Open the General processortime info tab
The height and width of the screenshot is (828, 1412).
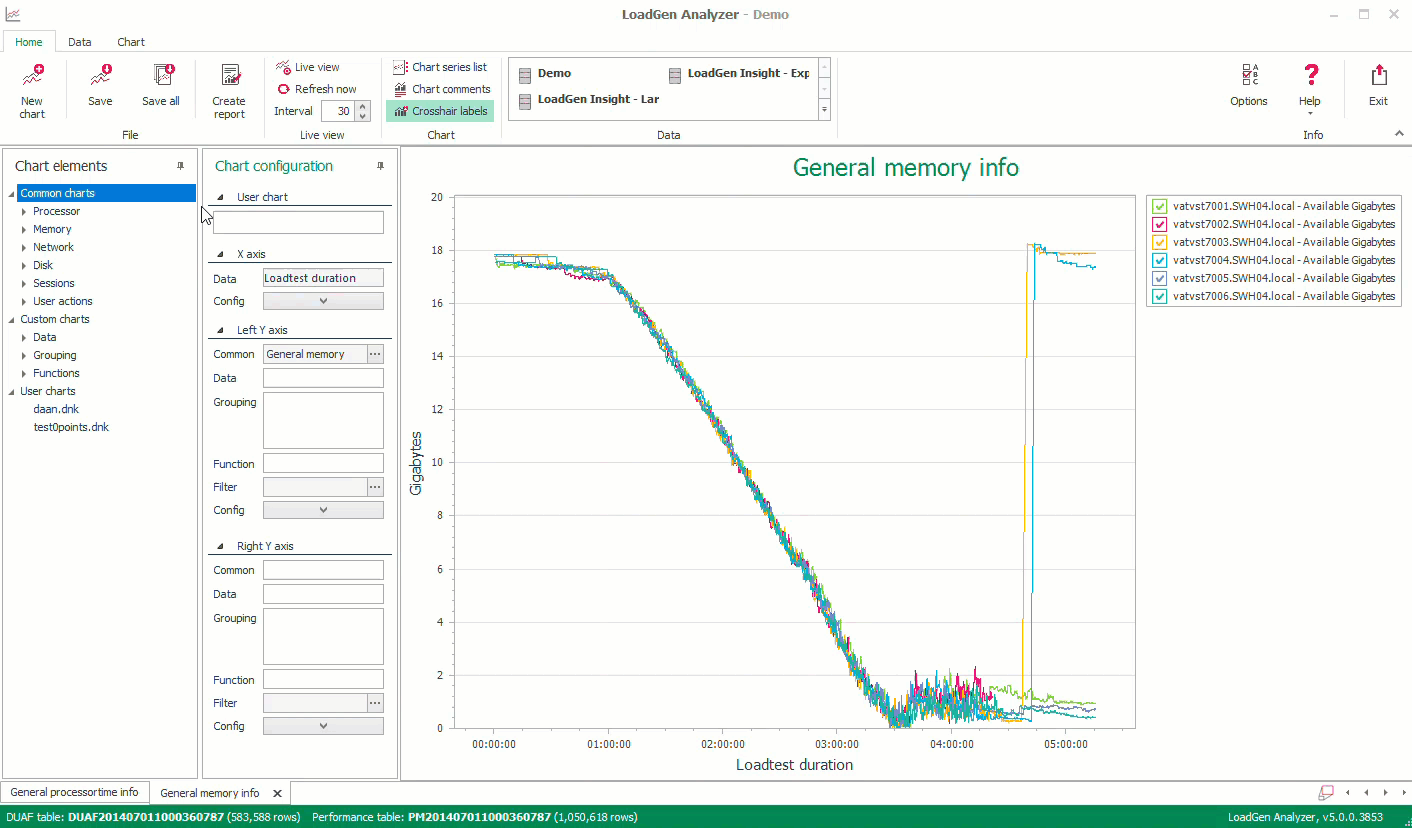point(75,792)
